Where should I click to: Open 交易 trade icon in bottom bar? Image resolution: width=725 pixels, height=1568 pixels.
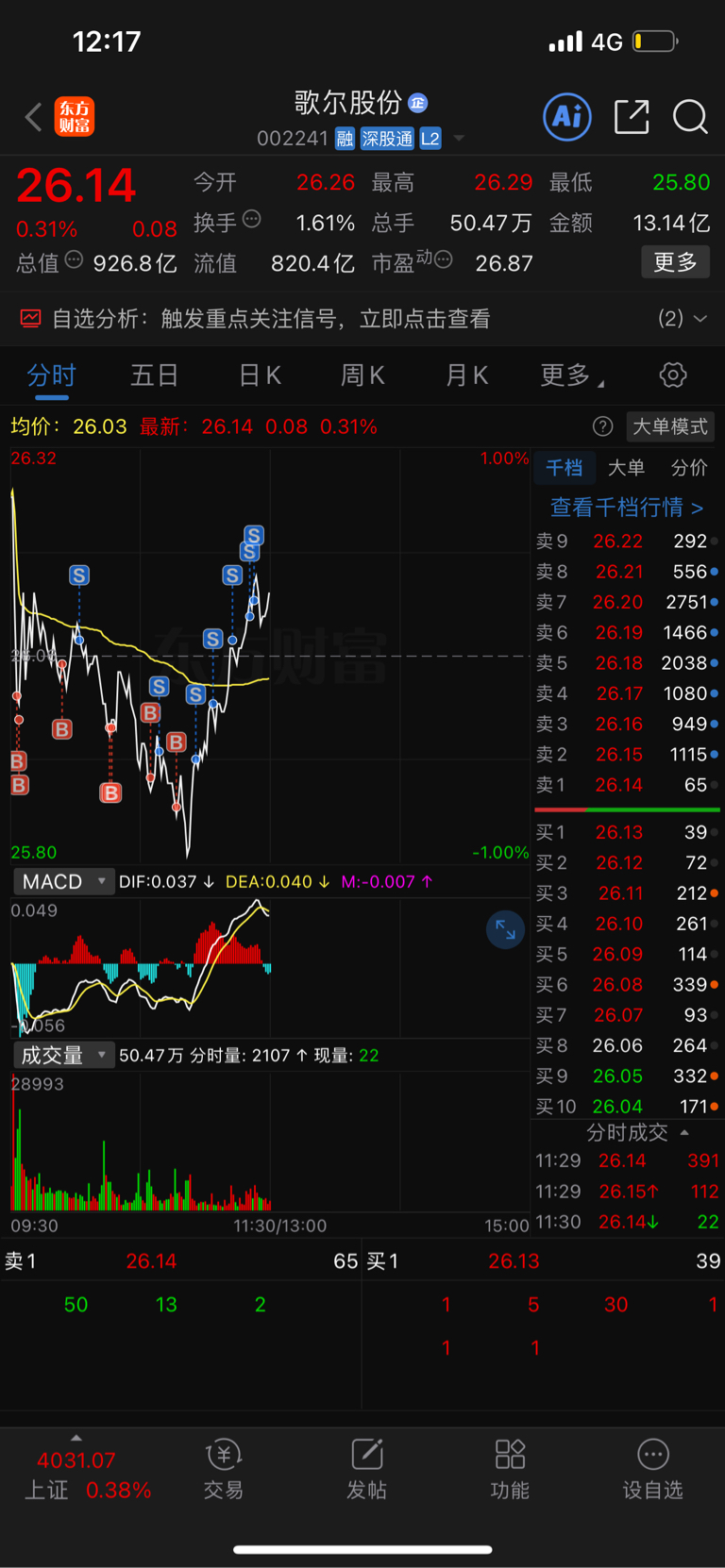[x=224, y=1456]
